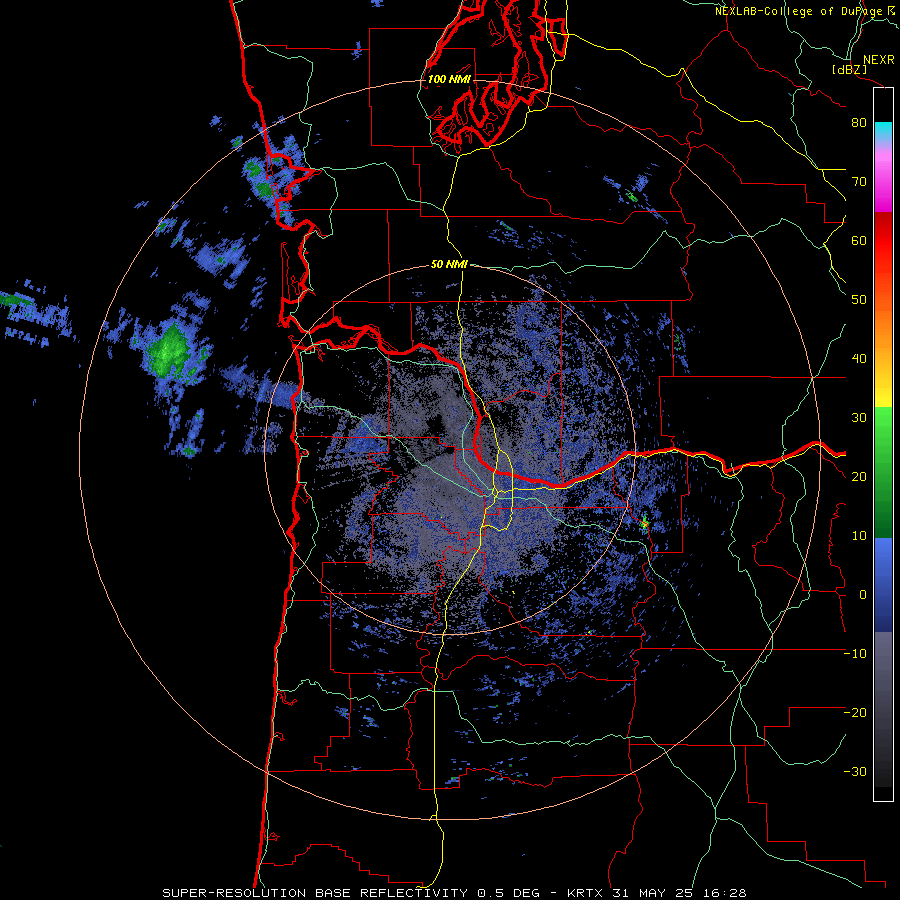Click the 60 value on the dBZ scale
The height and width of the screenshot is (900, 900).
859,240
